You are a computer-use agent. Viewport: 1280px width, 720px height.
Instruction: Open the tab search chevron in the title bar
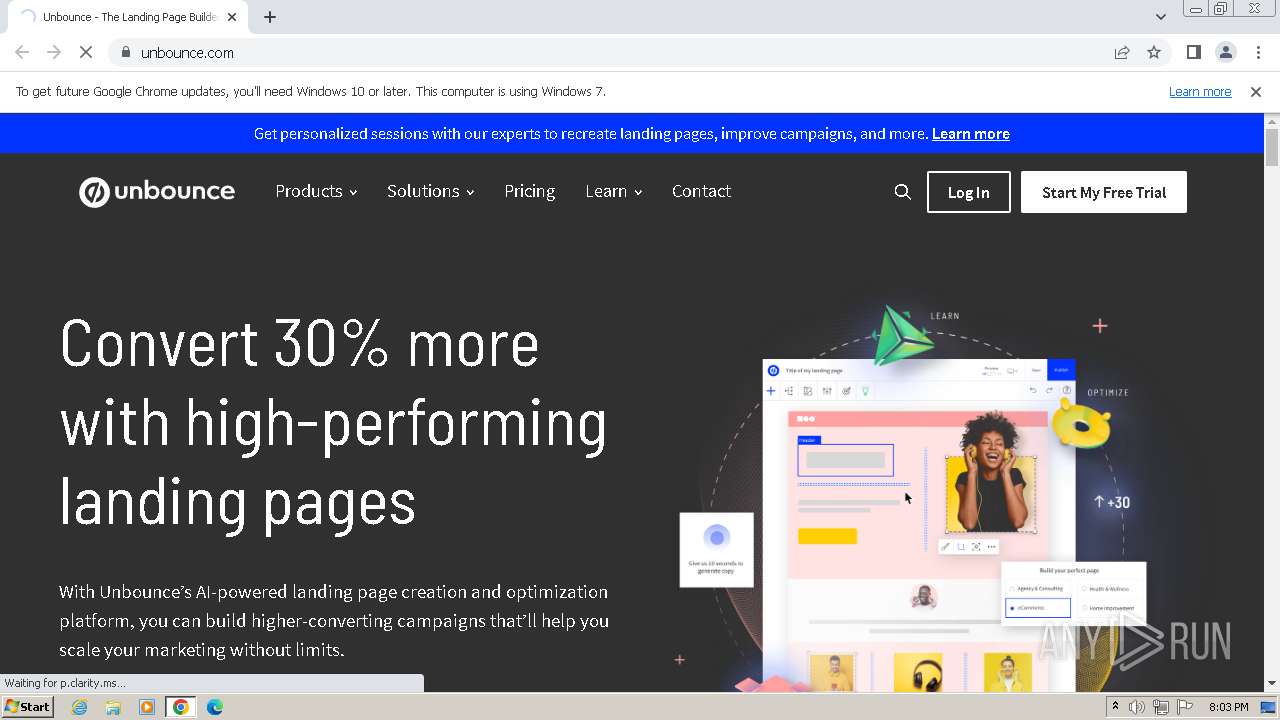[x=1160, y=17]
